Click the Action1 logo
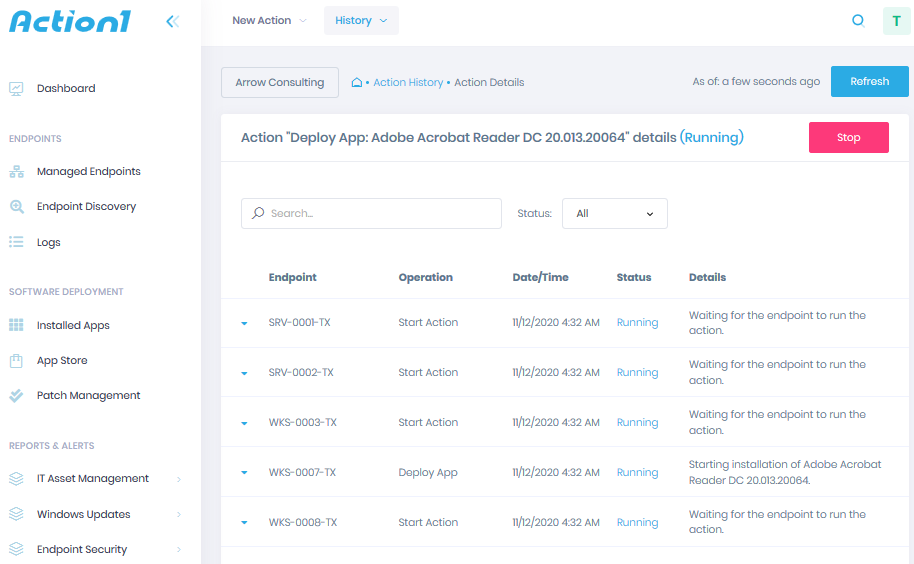Image resolution: width=914 pixels, height=564 pixels. click(70, 22)
